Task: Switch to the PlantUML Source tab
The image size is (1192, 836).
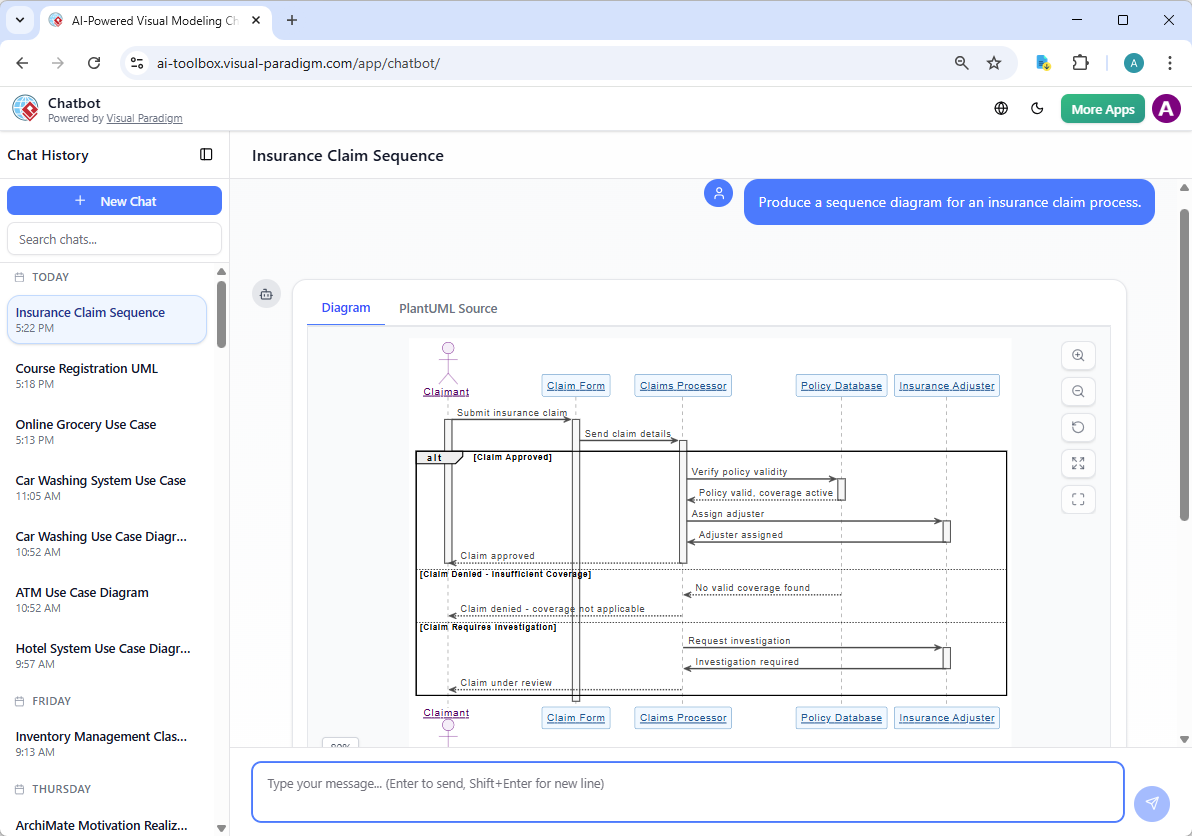Action: coord(448,308)
